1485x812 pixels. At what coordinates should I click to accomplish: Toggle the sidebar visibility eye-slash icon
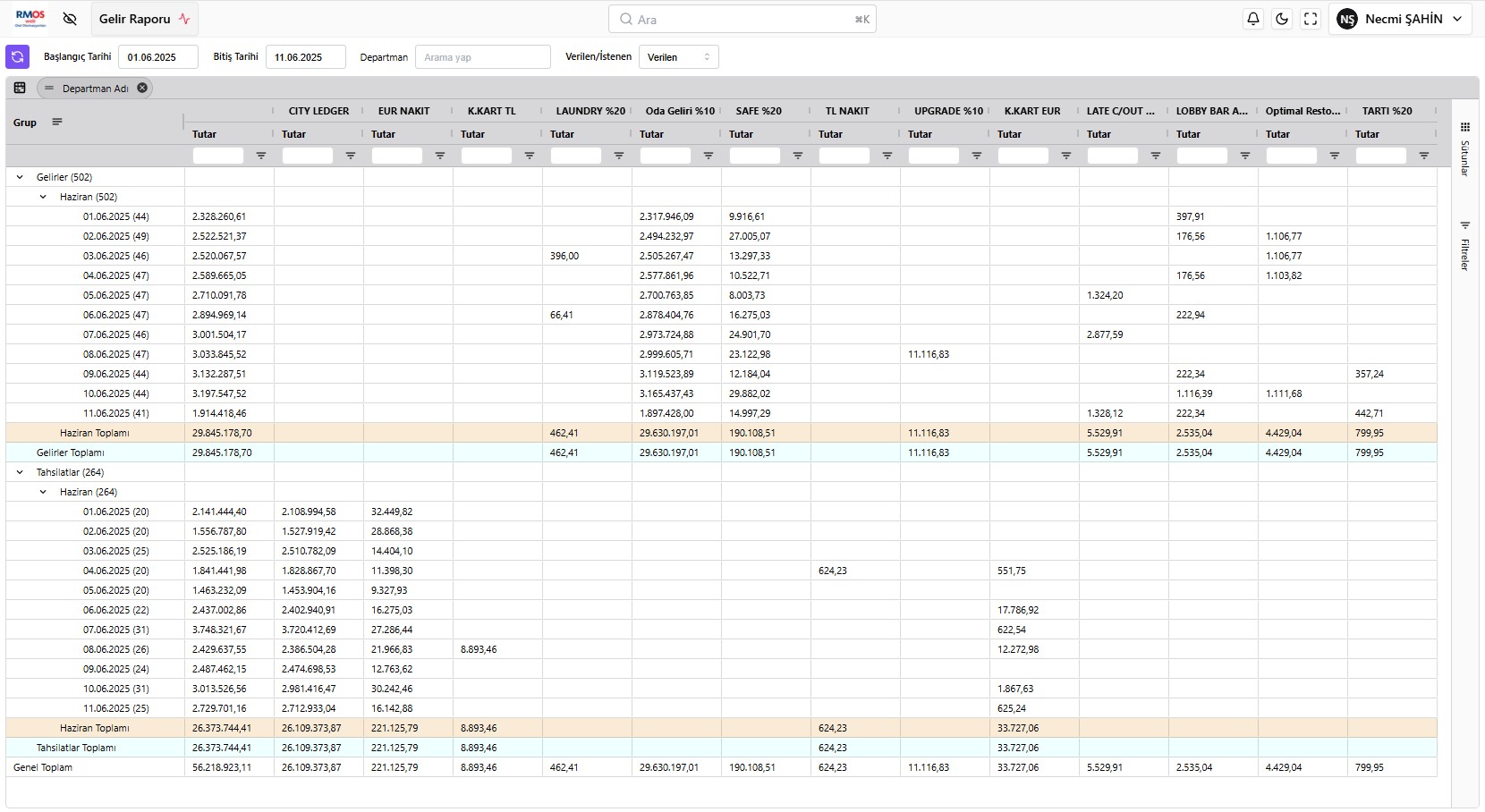point(70,19)
